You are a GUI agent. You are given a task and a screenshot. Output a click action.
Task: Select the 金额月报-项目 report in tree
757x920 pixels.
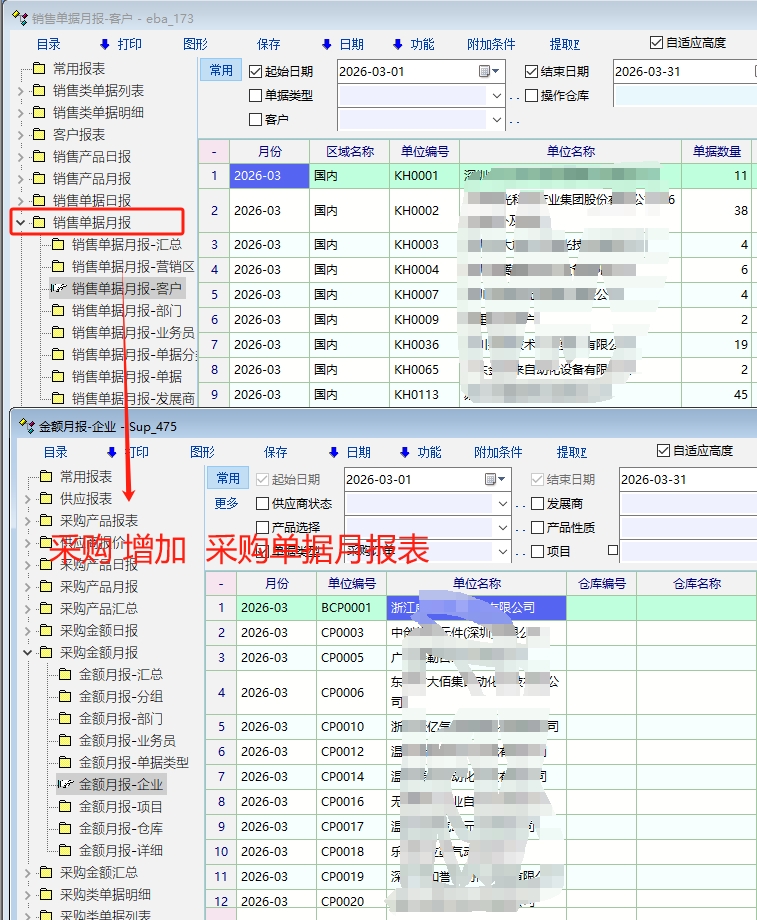[x=120, y=806]
